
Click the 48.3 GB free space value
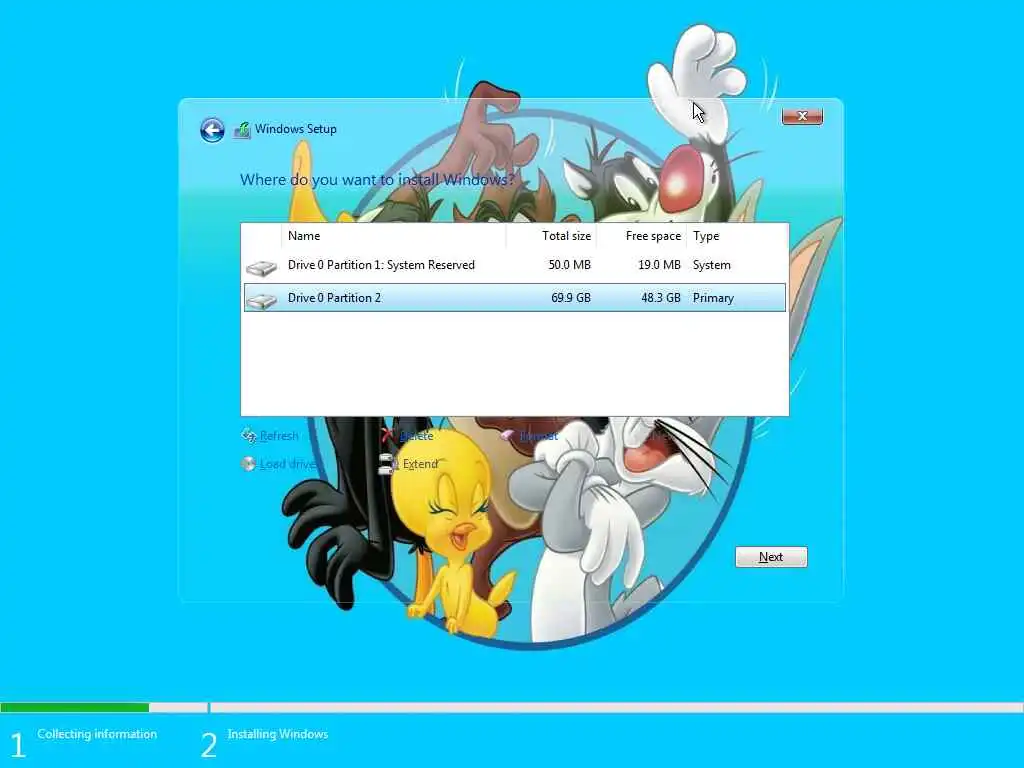click(661, 298)
